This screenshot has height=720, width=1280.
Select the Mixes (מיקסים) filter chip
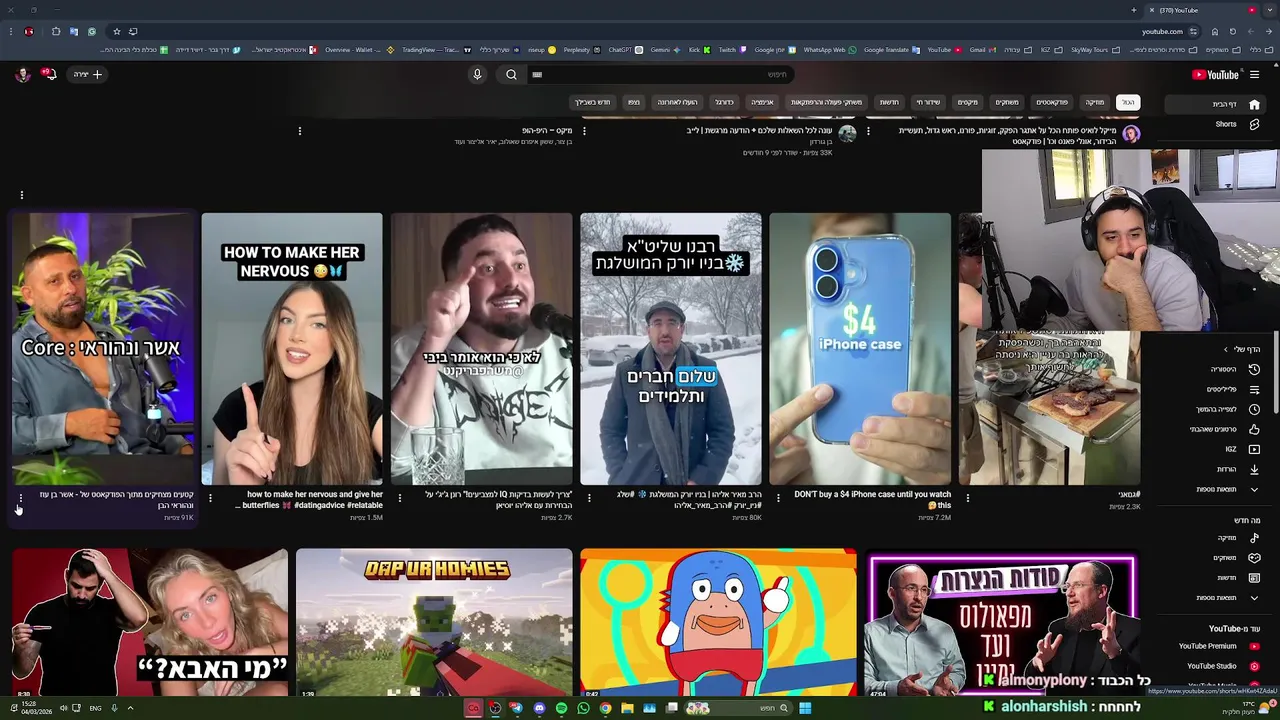[x=968, y=102]
